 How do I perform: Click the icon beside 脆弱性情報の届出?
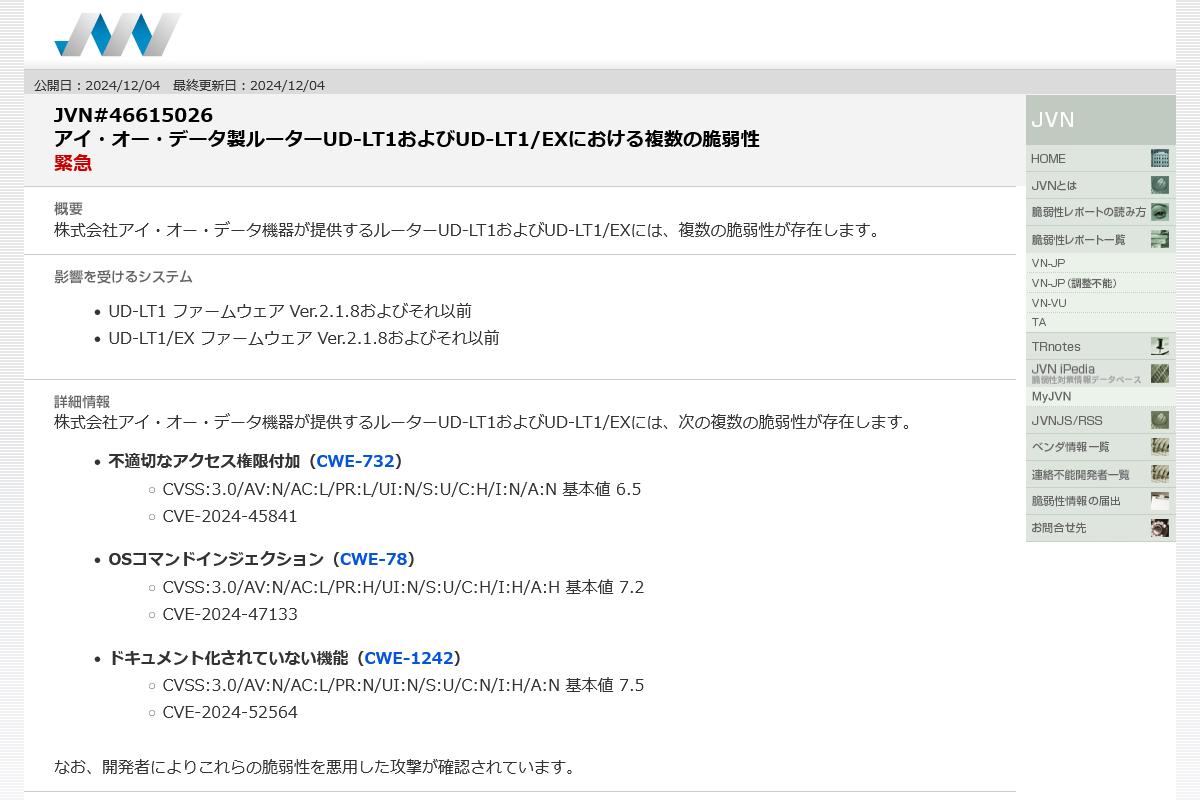tap(1160, 501)
